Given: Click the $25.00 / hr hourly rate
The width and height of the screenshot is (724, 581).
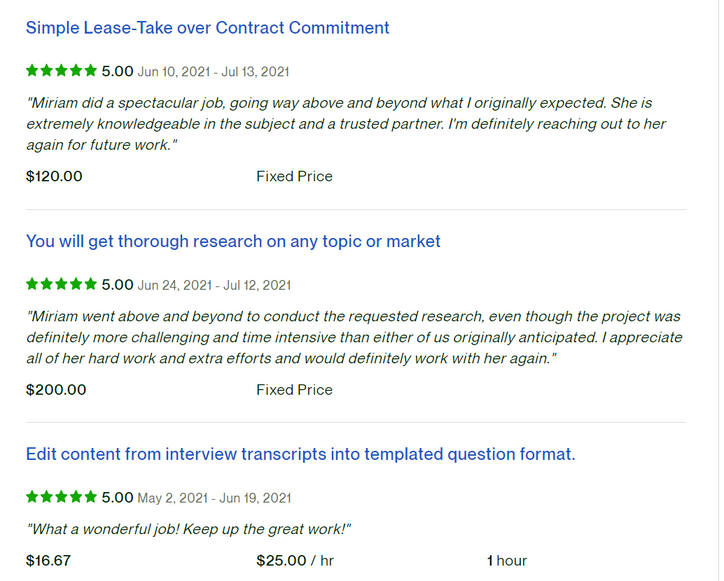Looking at the screenshot, I should (x=295, y=560).
